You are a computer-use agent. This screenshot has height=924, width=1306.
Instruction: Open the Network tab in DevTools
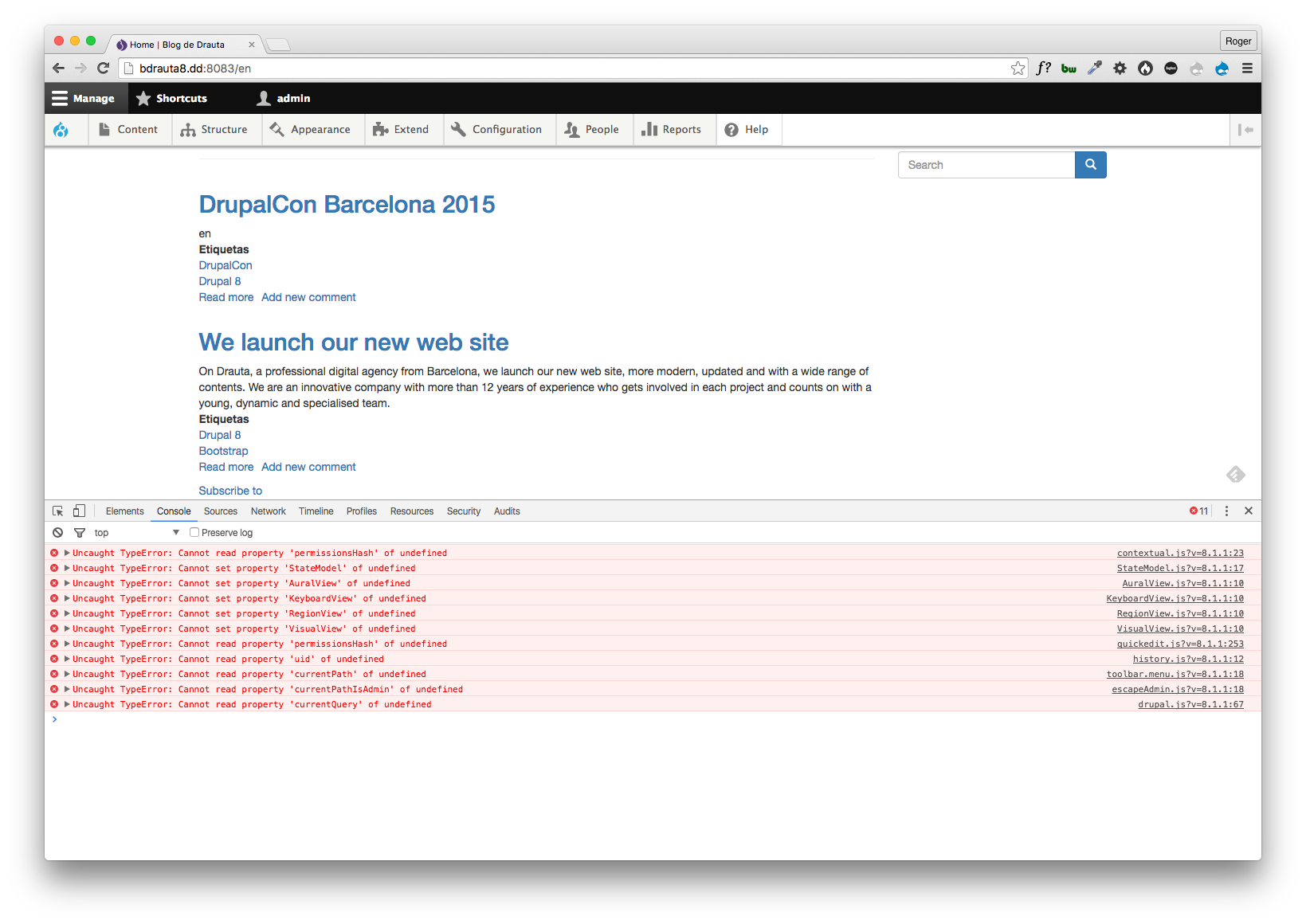pos(269,511)
